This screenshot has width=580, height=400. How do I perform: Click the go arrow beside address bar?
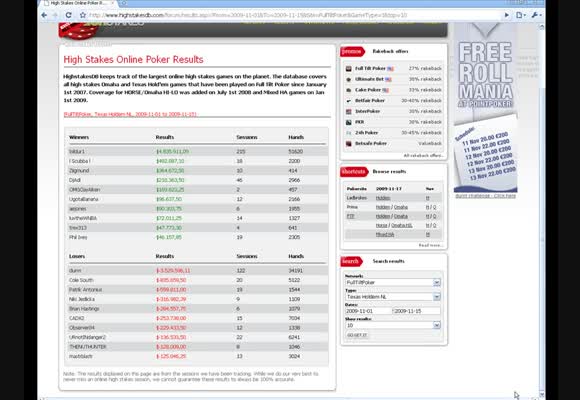(x=506, y=15)
